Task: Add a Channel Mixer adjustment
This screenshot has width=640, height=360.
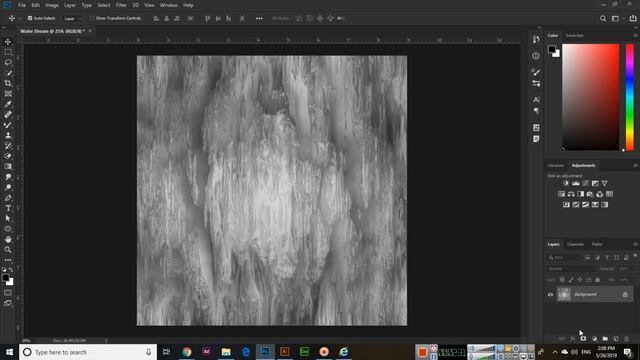Action: [x=600, y=194]
